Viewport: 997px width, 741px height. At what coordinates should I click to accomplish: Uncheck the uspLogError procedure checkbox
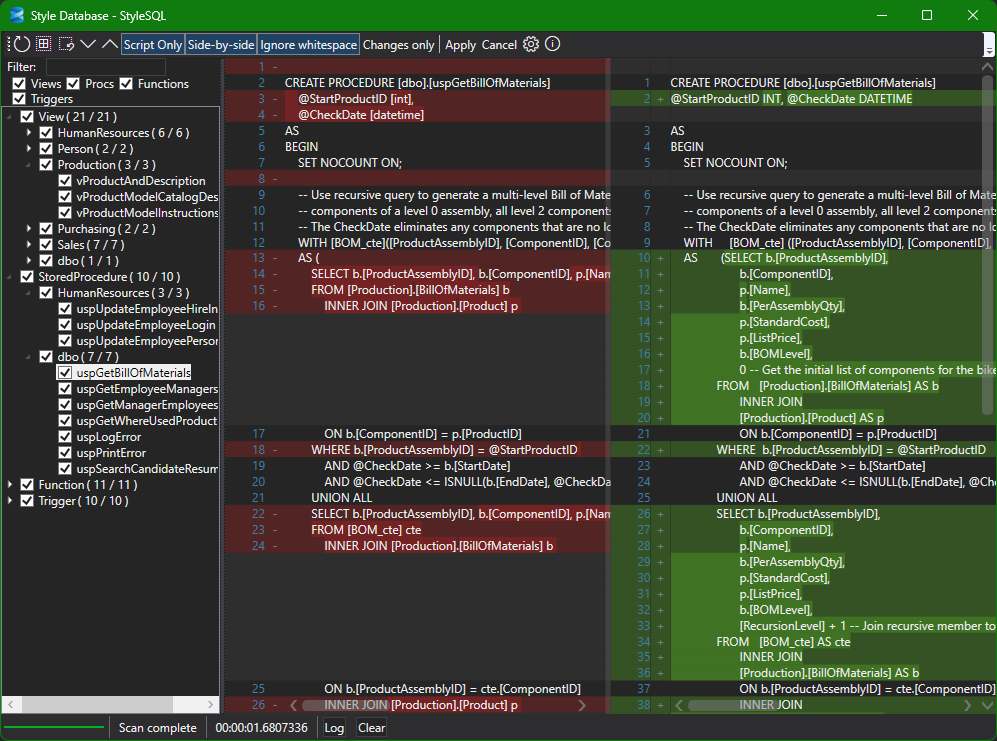(x=65, y=437)
